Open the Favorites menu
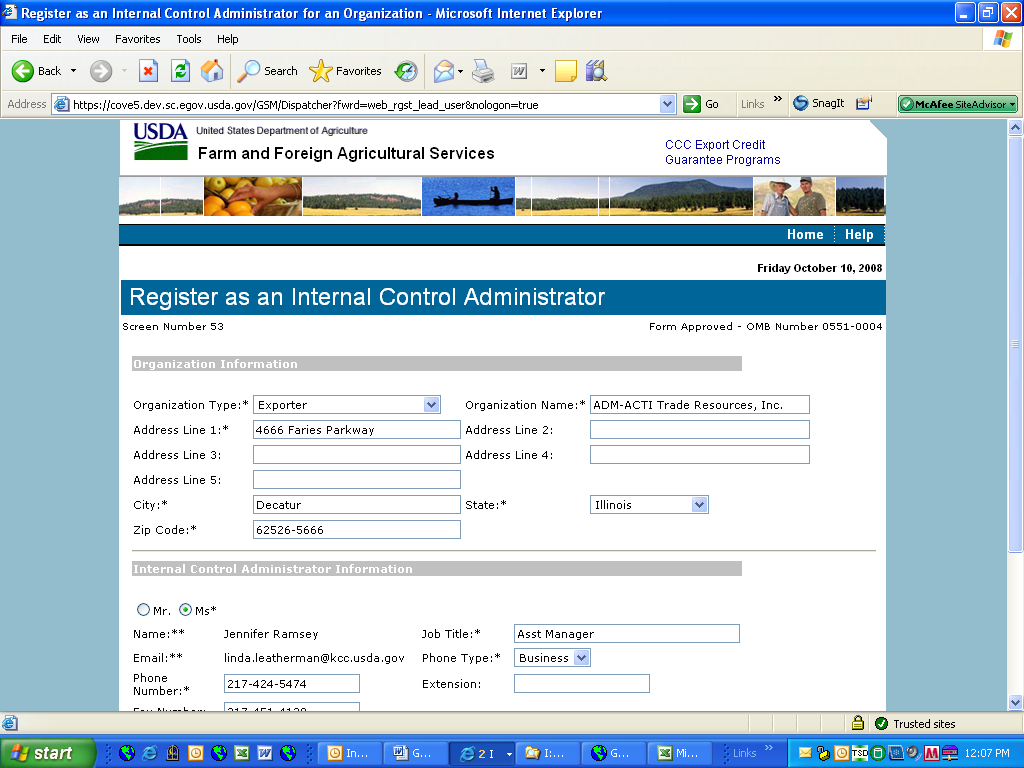 [138, 39]
